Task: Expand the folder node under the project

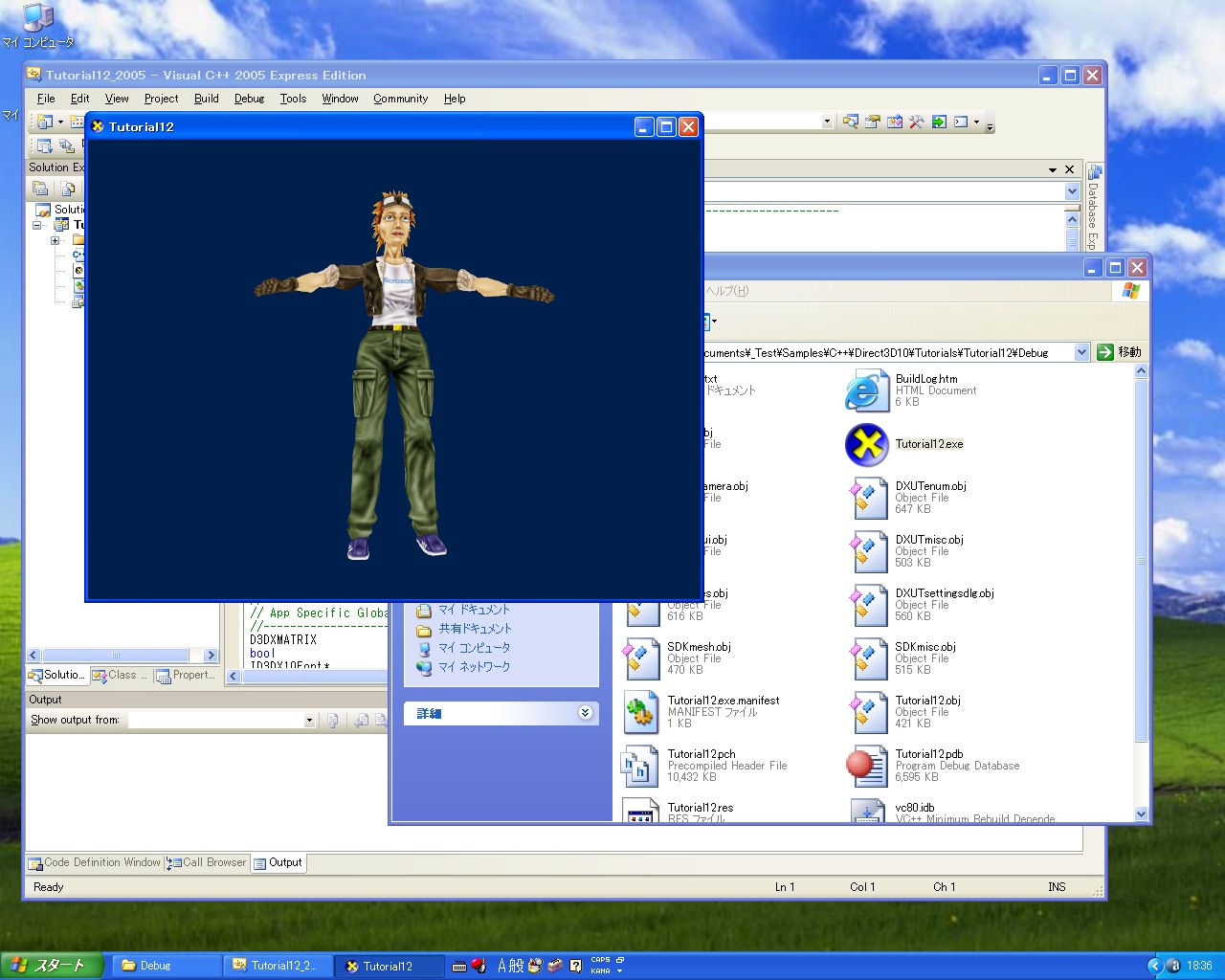Action: pos(55,240)
